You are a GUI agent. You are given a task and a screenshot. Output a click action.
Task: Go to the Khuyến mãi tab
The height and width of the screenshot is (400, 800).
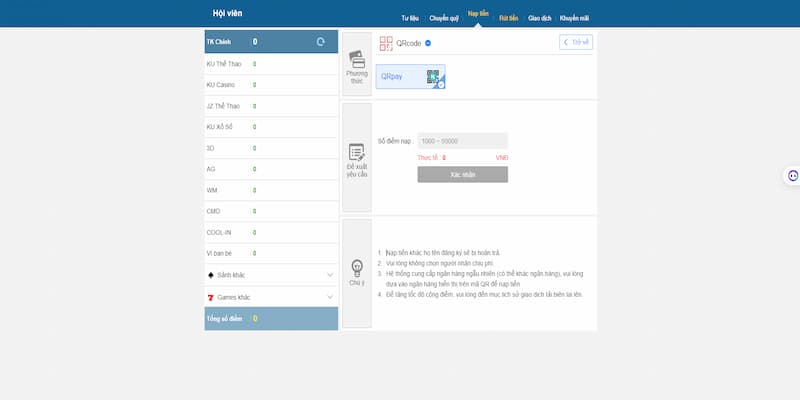click(574, 18)
